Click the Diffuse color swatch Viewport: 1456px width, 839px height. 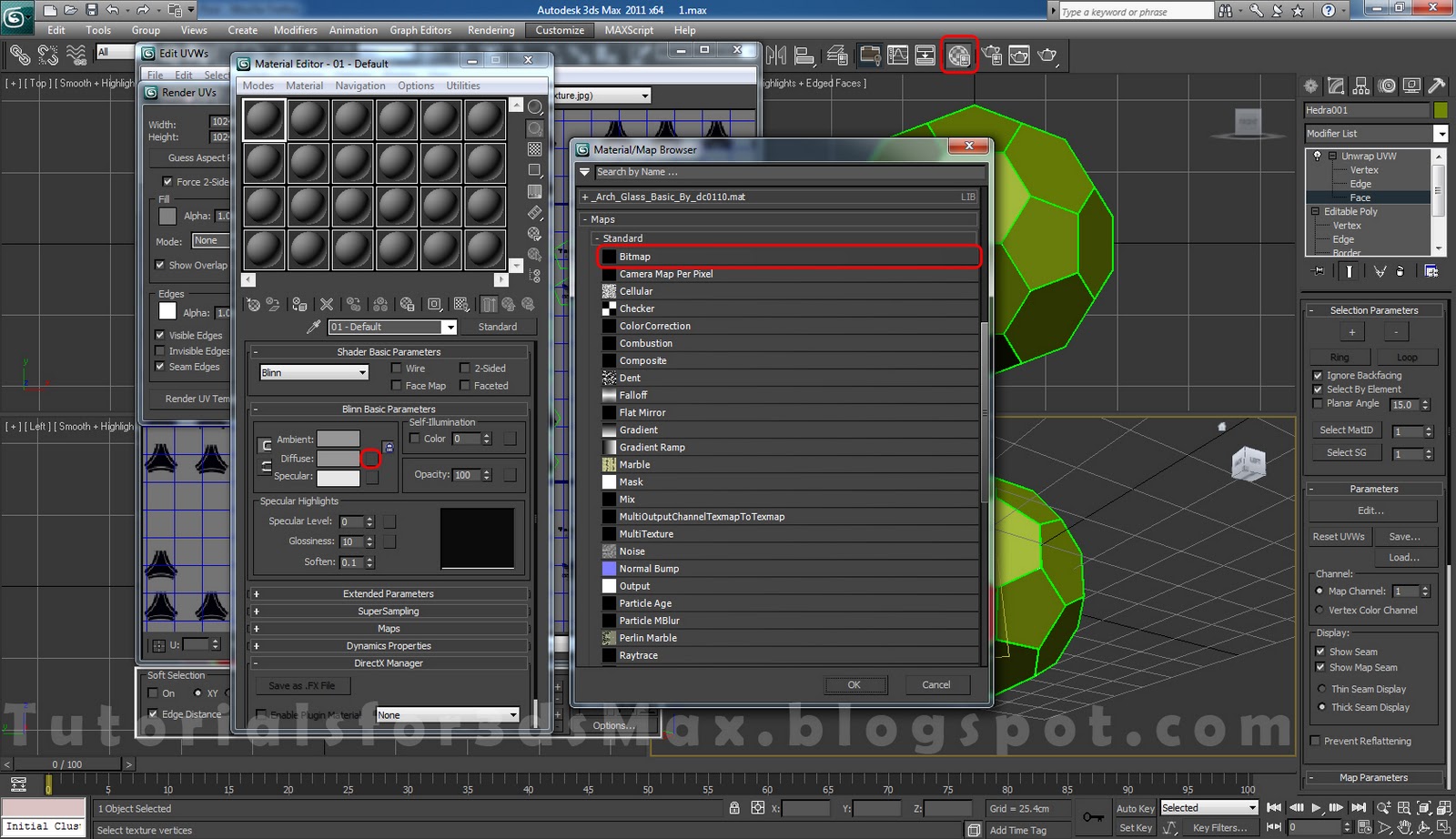pos(339,459)
